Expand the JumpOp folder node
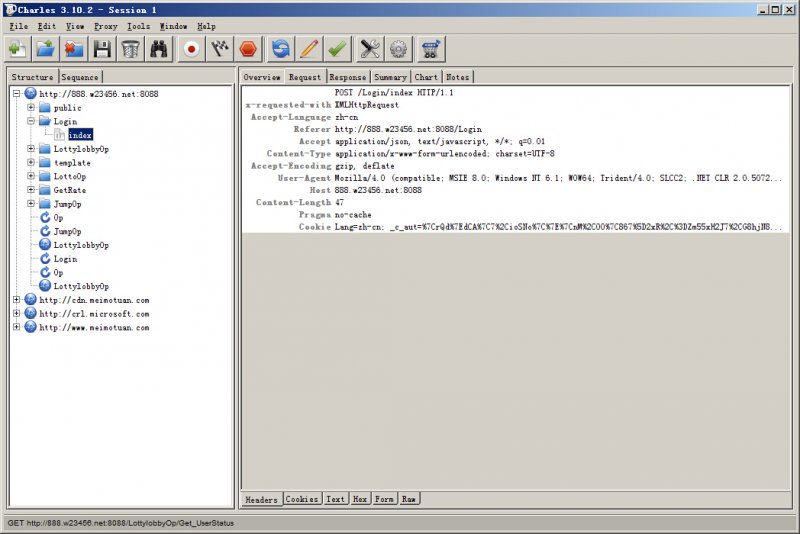Viewport: 800px width, 534px height. [x=31, y=204]
